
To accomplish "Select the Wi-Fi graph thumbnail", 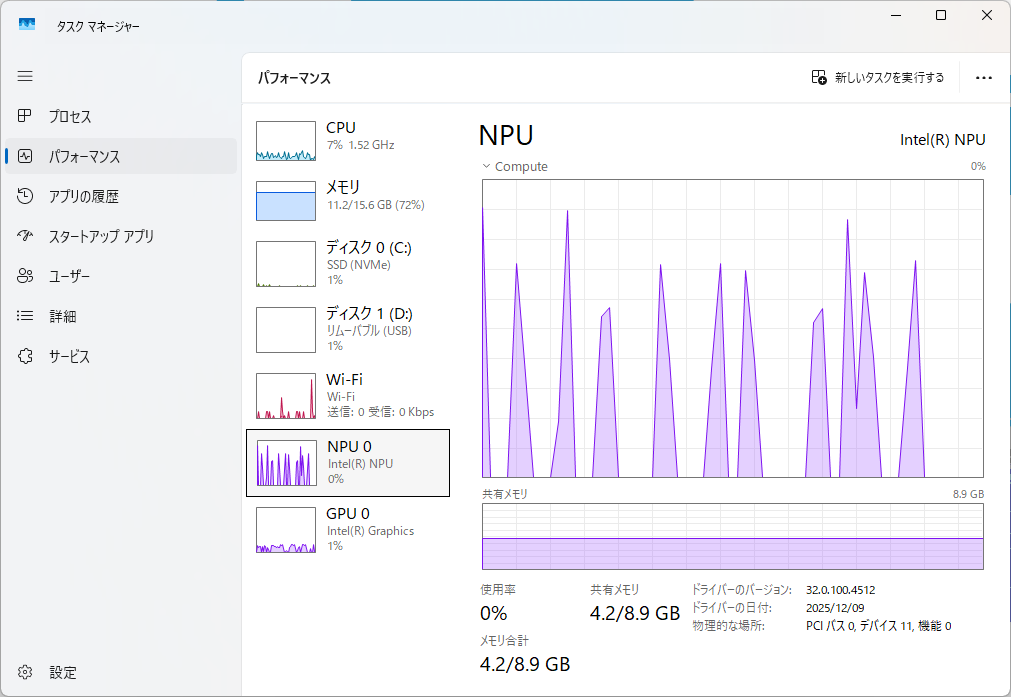I will tap(286, 396).
